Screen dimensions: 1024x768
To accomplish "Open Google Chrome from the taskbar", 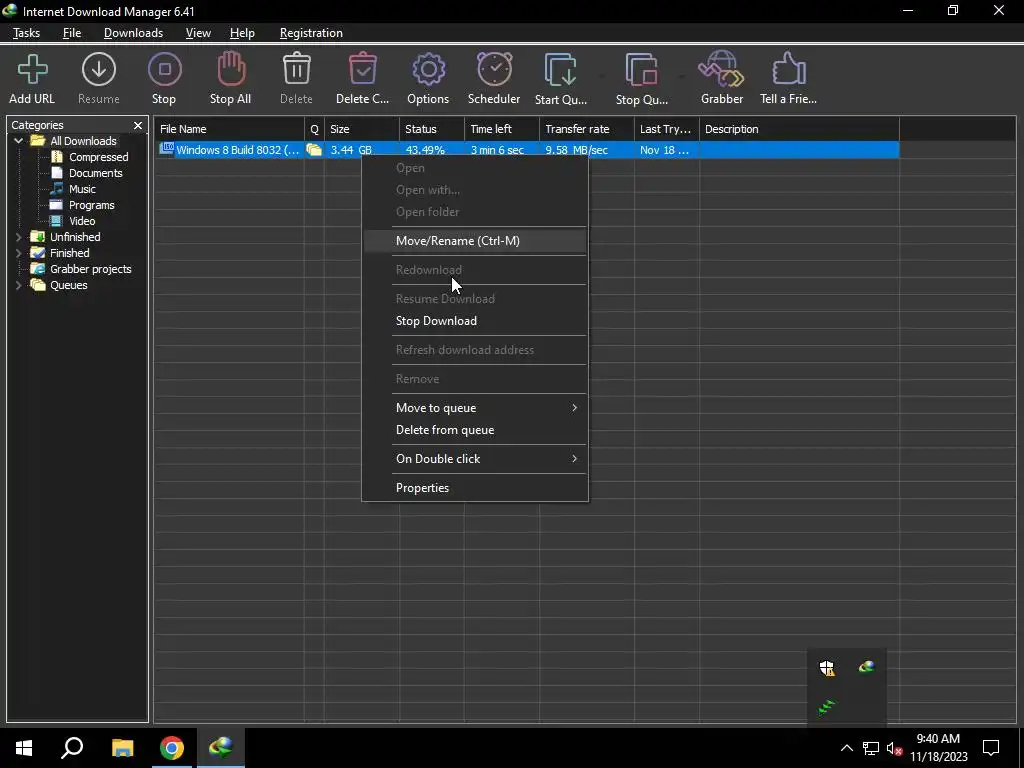I will click(x=172, y=748).
